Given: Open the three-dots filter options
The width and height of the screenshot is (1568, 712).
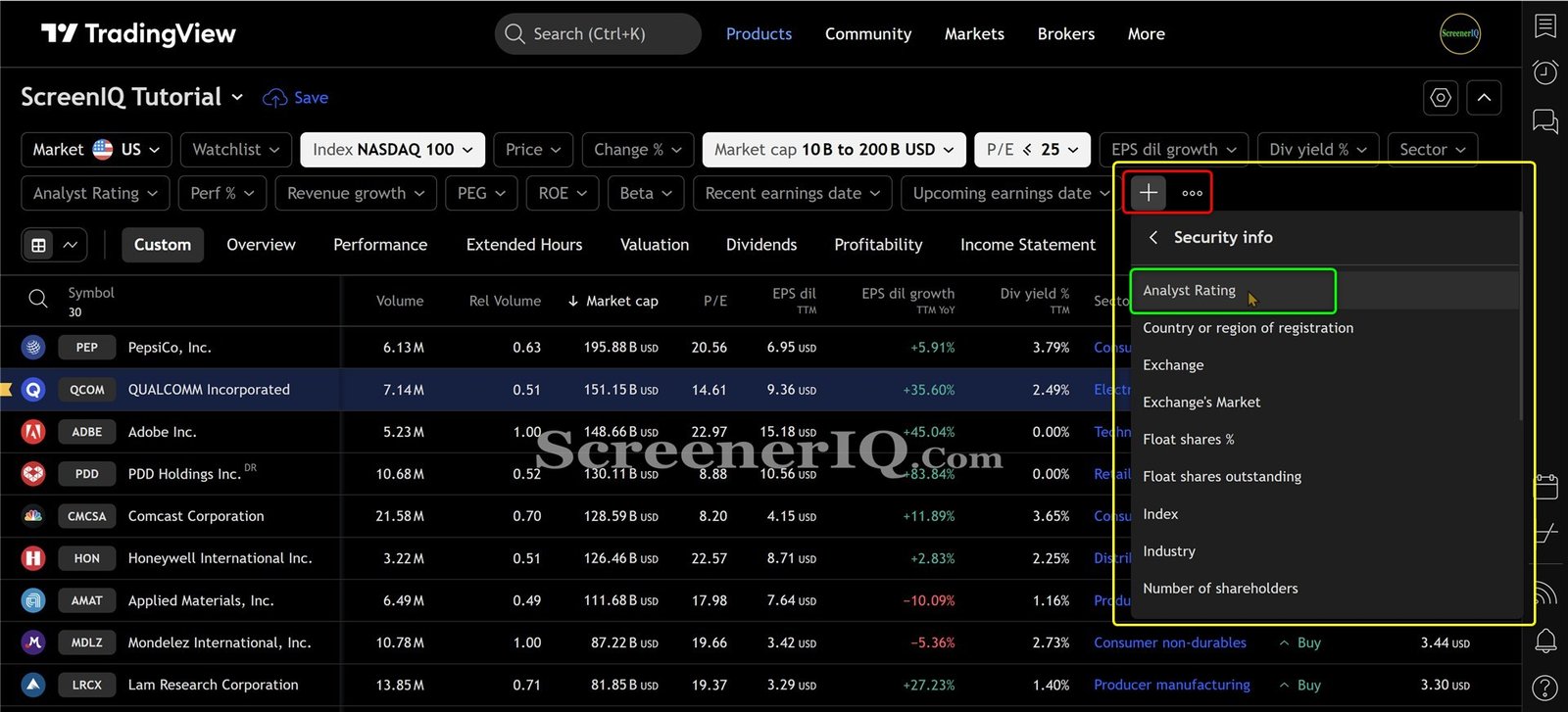Looking at the screenshot, I should coord(1192,193).
